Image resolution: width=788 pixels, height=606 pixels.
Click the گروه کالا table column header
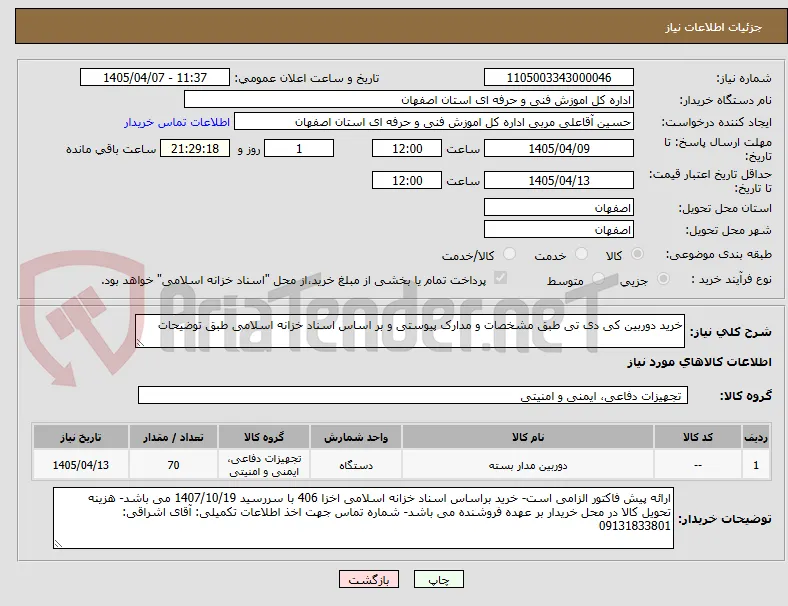point(264,437)
